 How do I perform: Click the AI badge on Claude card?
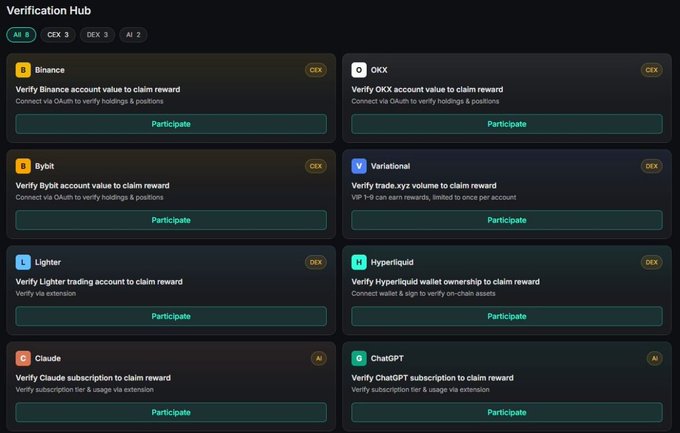(319, 358)
